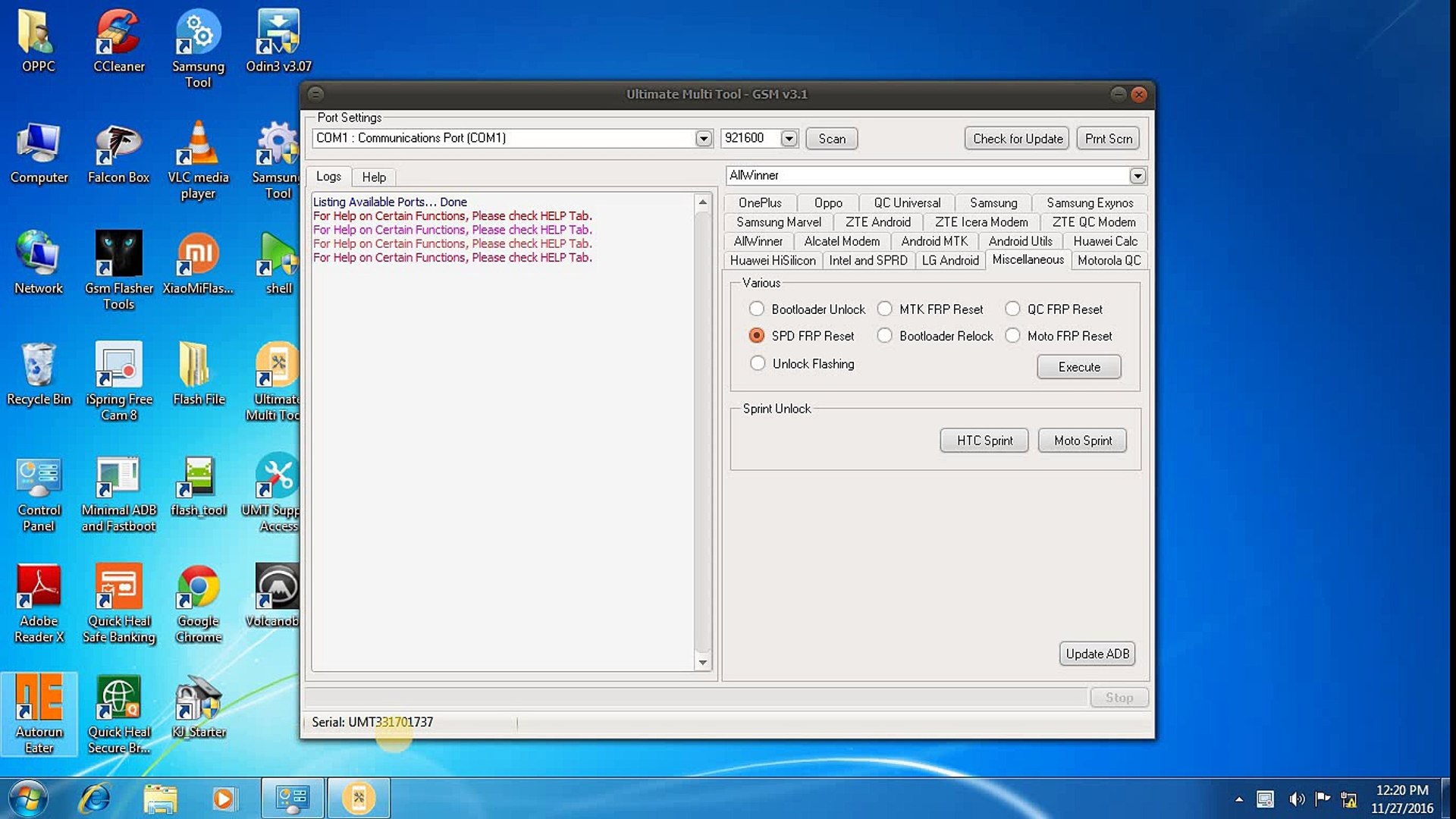Open Internet Explorer from the taskbar

[96, 798]
